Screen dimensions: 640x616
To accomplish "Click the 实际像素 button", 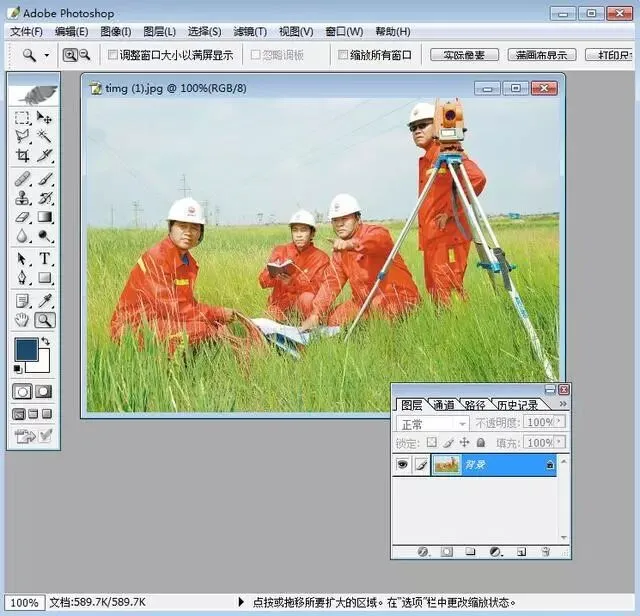I will [464, 55].
